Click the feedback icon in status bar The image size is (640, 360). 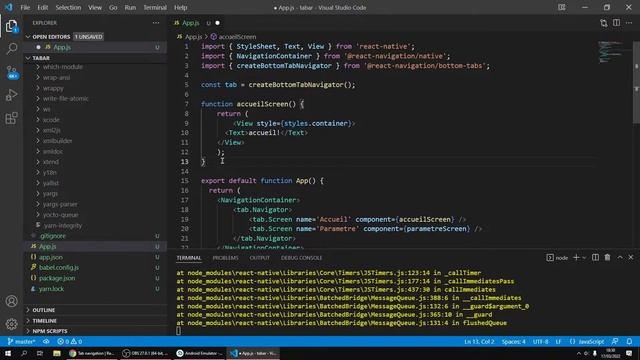(x=615, y=342)
